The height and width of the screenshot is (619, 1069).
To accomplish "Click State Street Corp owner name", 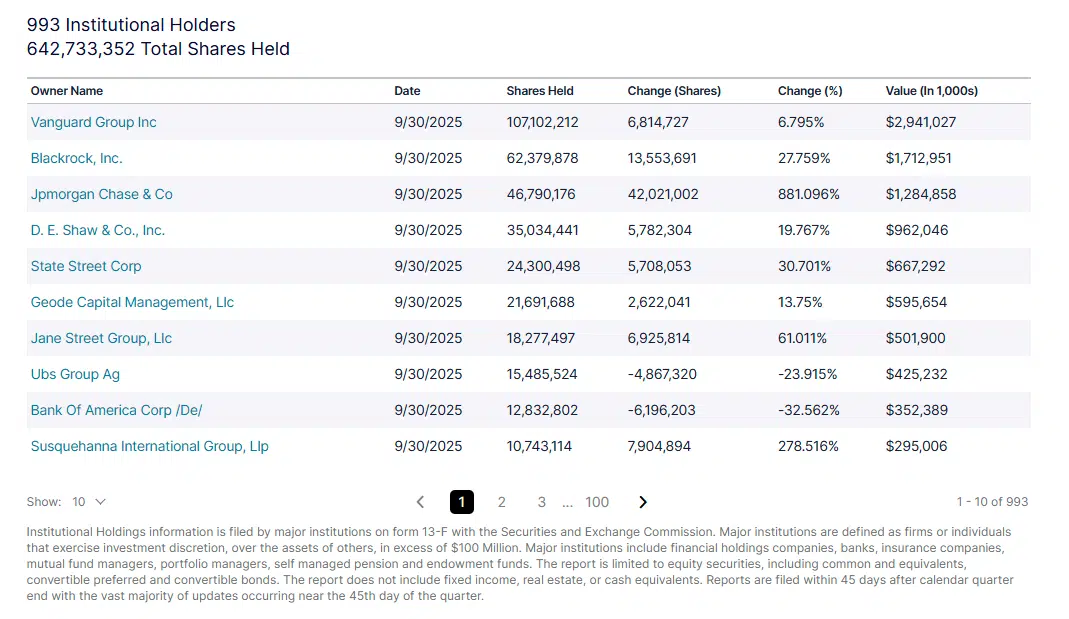I will click(x=86, y=266).
